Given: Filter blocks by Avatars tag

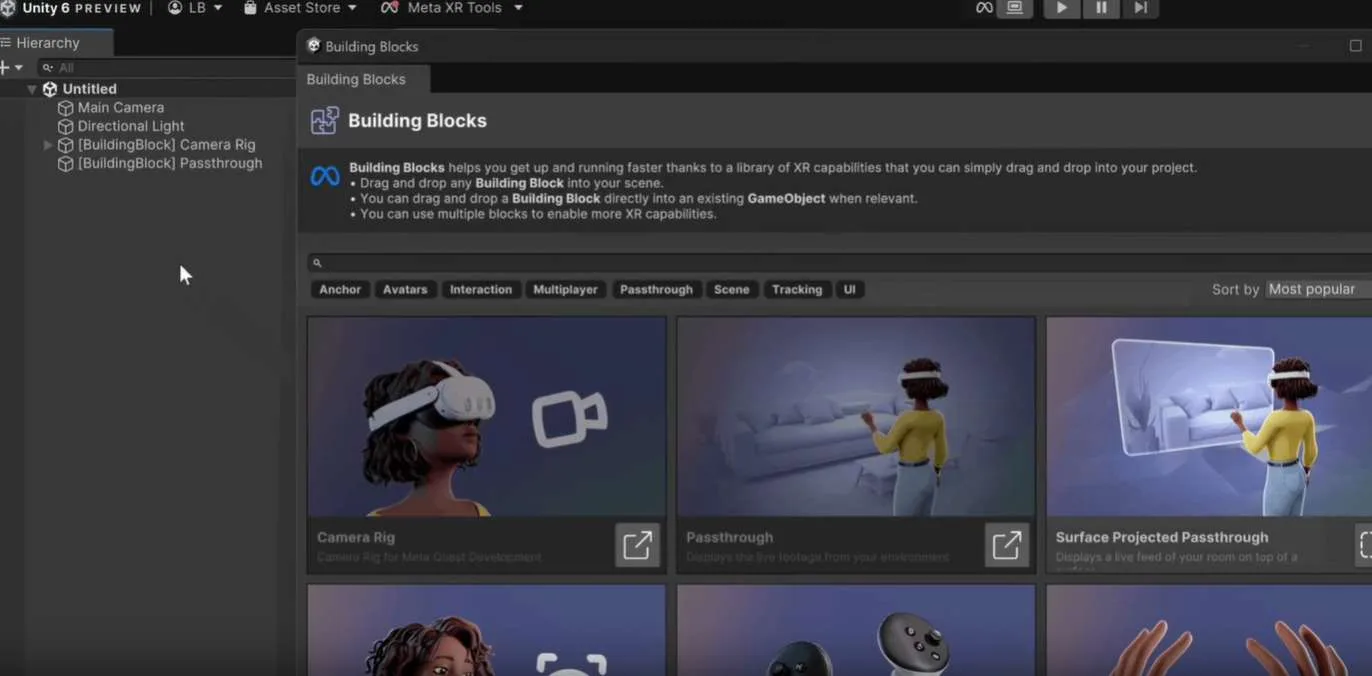Looking at the screenshot, I should click(x=405, y=290).
